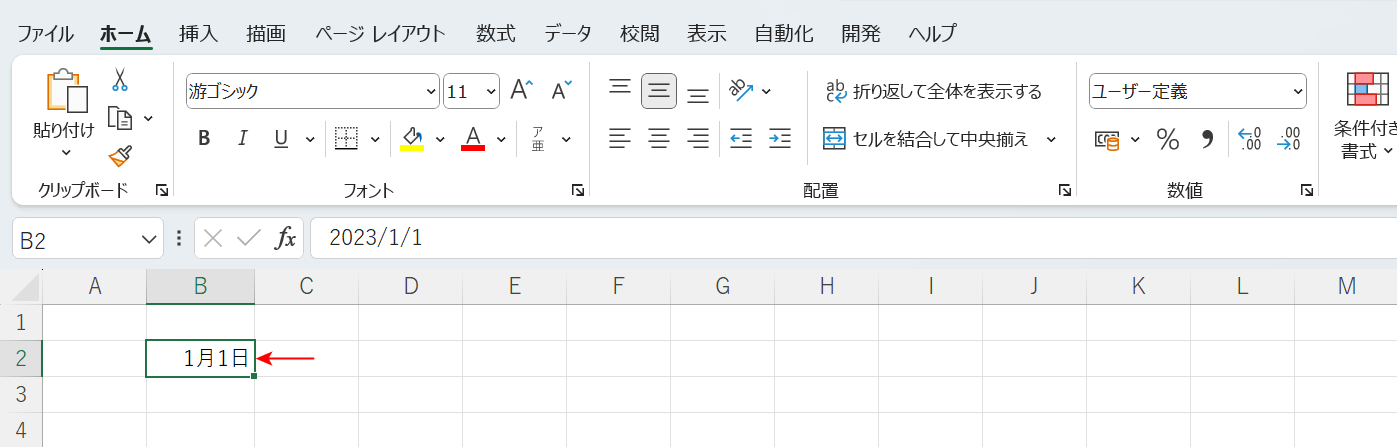Click the increase font size icon
The image size is (1397, 447).
tap(521, 91)
